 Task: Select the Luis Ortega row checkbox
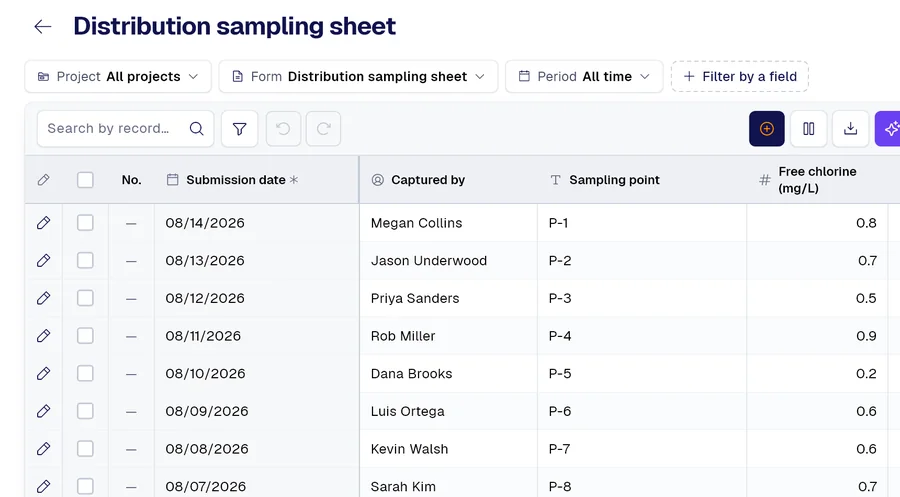pyautogui.click(x=85, y=411)
